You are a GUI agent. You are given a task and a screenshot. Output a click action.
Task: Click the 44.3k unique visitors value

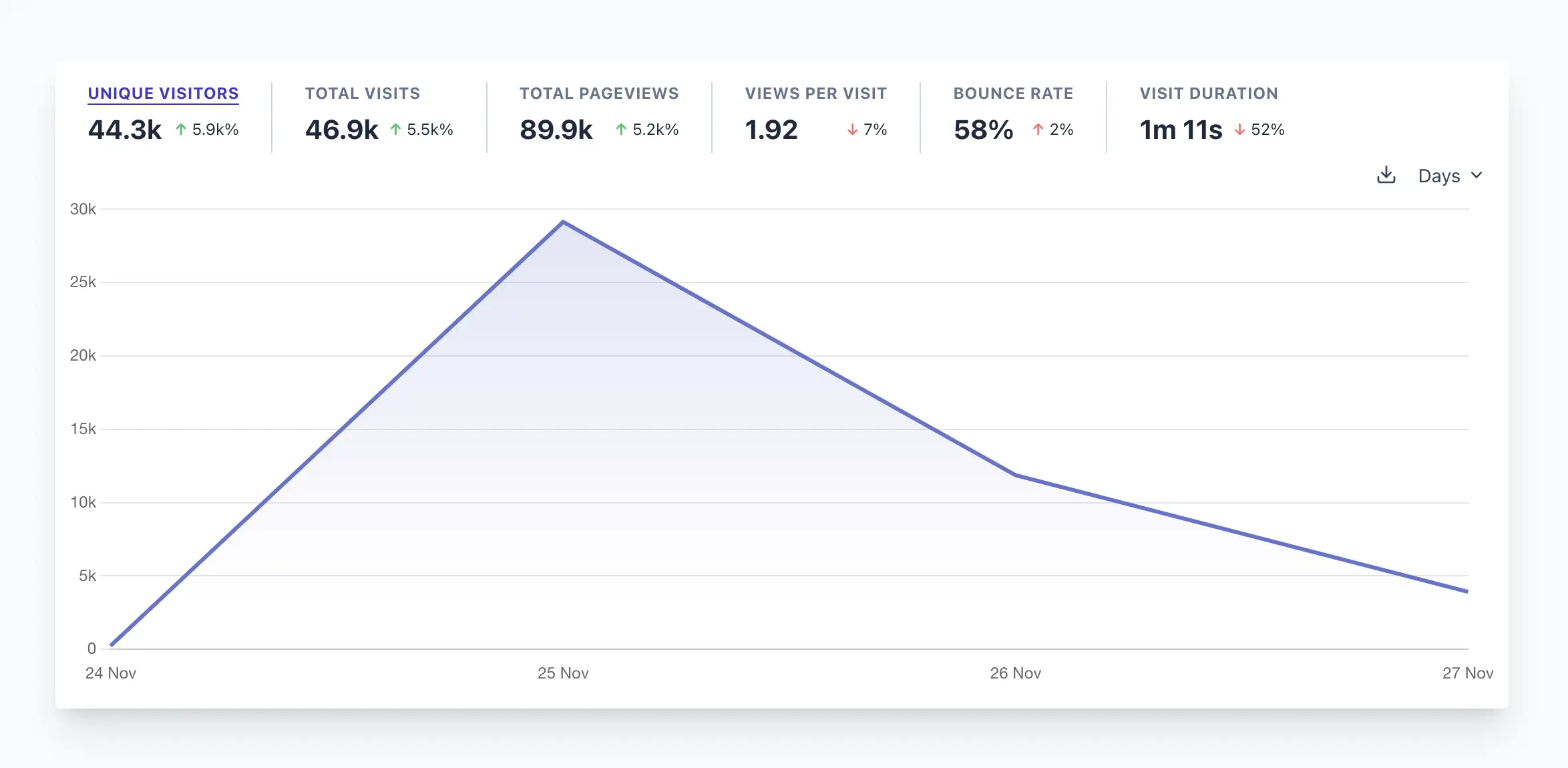125,130
